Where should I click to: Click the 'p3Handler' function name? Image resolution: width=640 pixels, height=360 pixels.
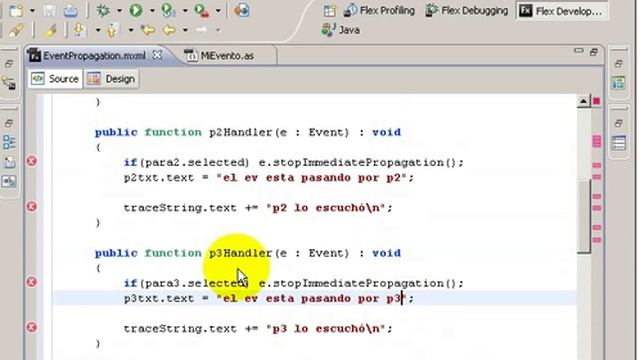click(240, 253)
